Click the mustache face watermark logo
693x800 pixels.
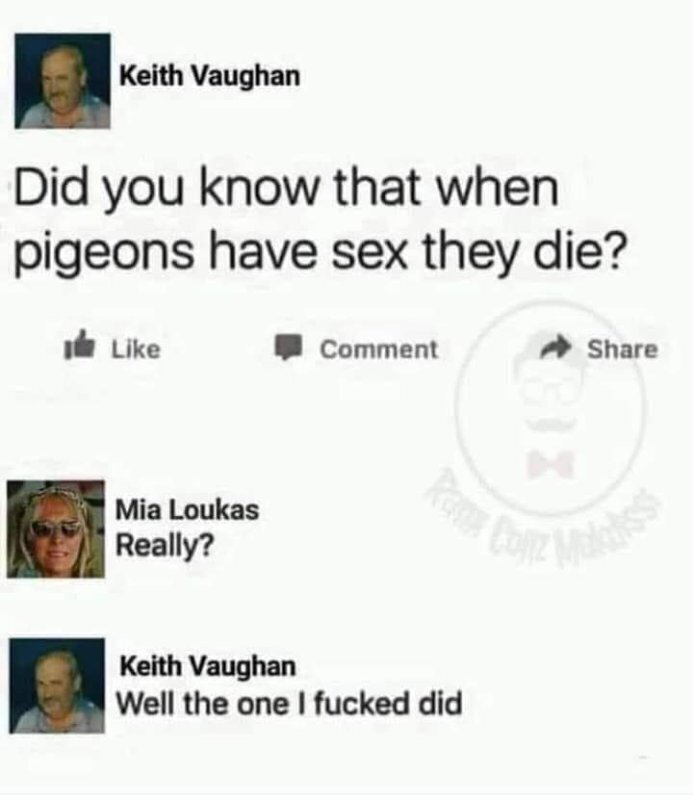pos(550,408)
